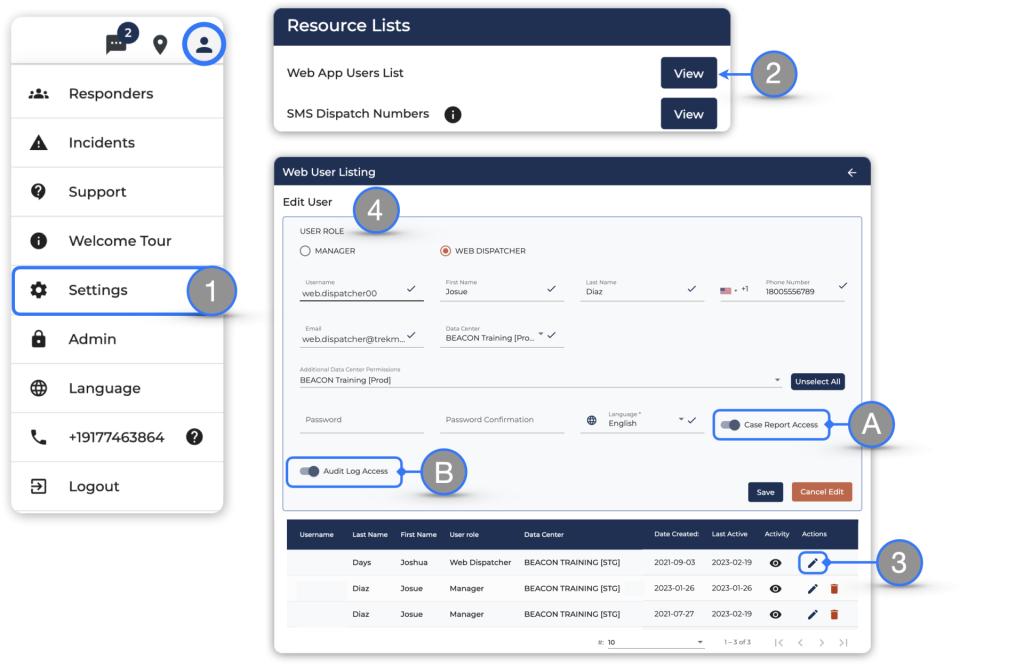Select the Manager user role radio
Viewport: 1024px width, 665px height.
(x=305, y=251)
